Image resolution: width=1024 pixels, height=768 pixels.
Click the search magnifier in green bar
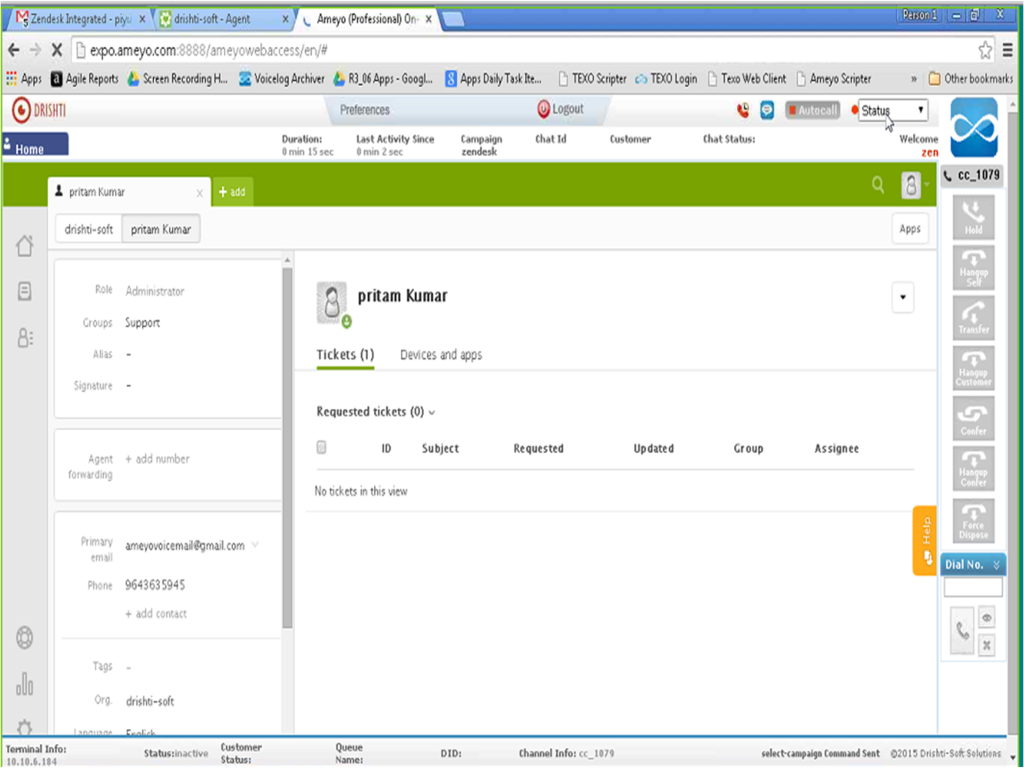878,185
